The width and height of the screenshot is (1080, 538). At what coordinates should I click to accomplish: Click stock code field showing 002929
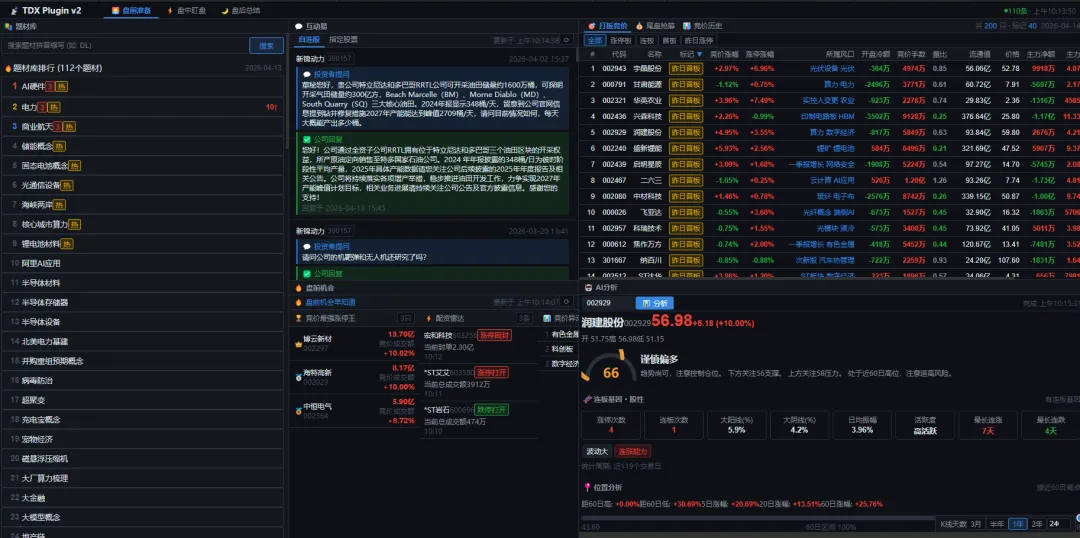(607, 303)
